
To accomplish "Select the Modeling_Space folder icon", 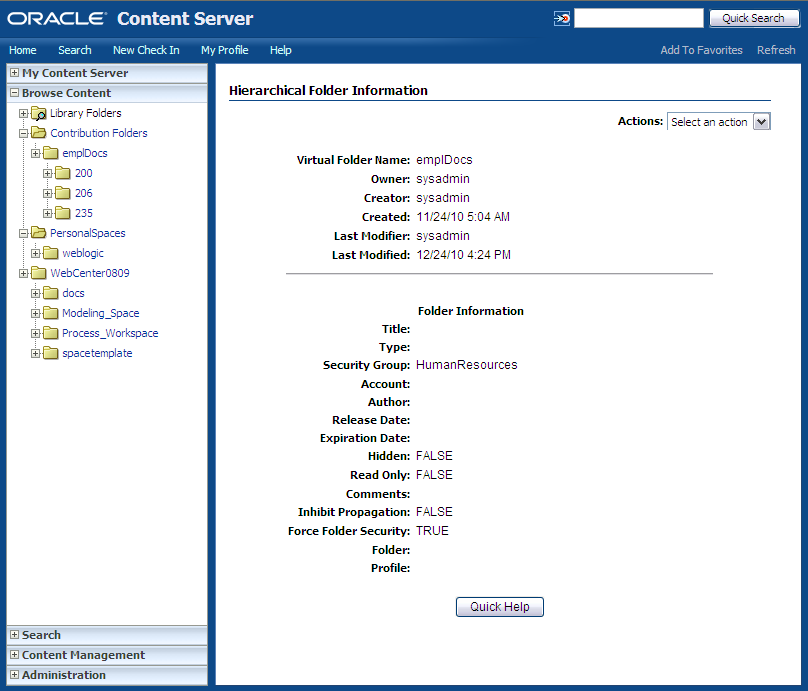I will click(49, 312).
